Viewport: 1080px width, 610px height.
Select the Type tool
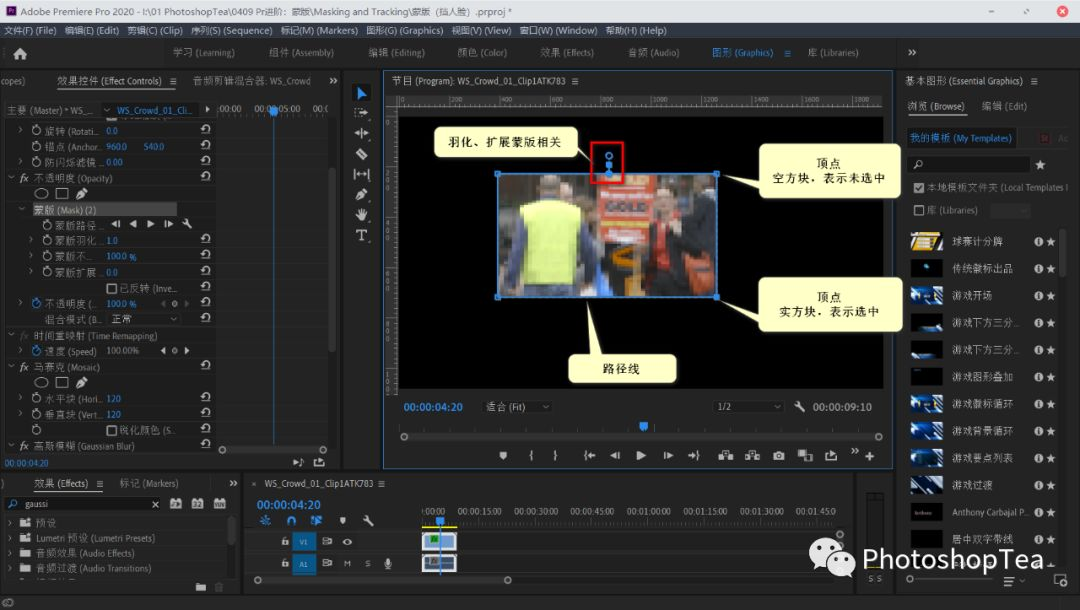pos(362,235)
